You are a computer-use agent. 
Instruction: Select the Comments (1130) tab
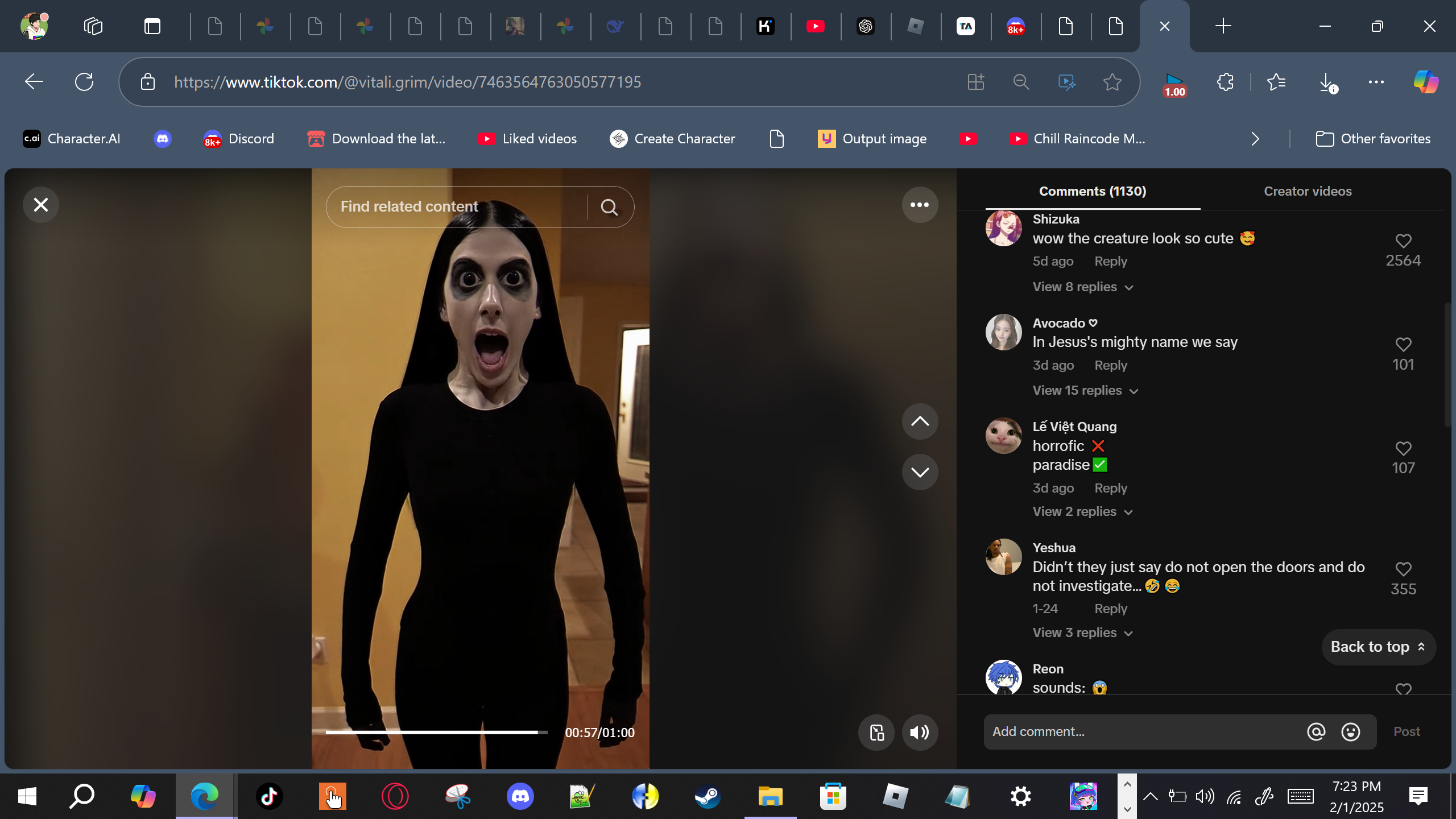pos(1092,192)
